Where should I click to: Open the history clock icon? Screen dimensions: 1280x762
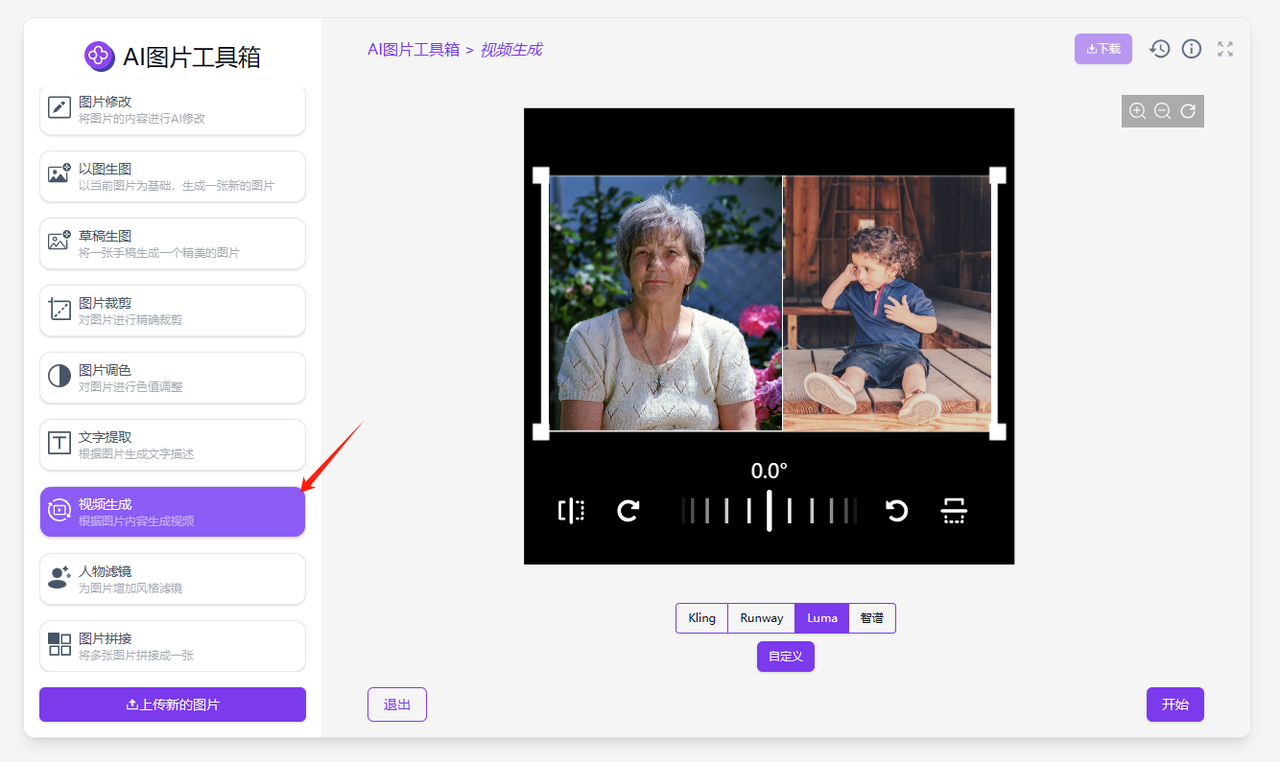click(1159, 49)
